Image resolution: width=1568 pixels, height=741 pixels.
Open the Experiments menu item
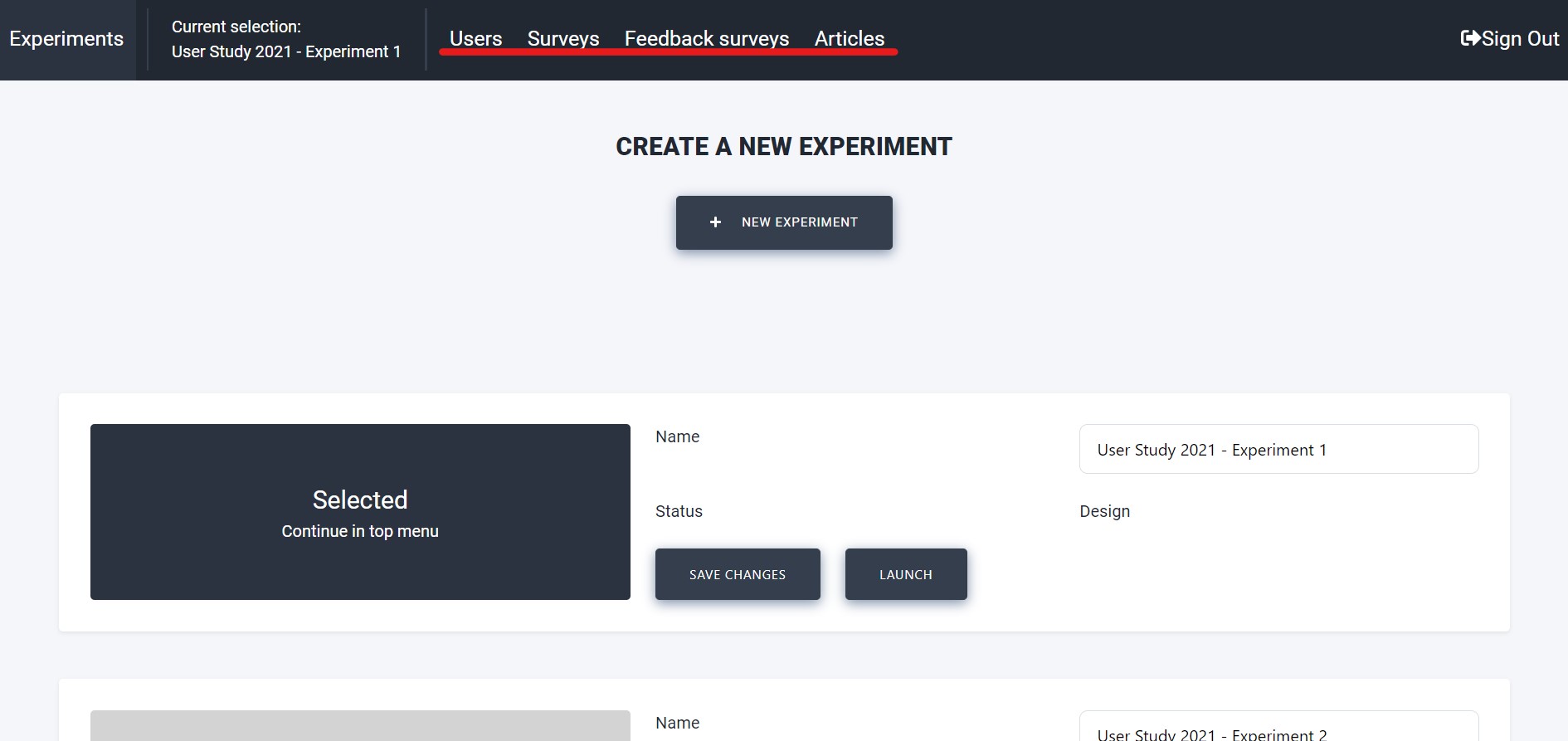66,39
